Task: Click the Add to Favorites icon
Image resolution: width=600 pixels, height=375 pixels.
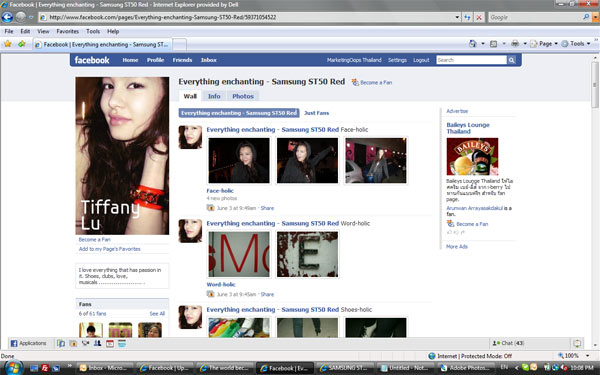Action: [22, 44]
